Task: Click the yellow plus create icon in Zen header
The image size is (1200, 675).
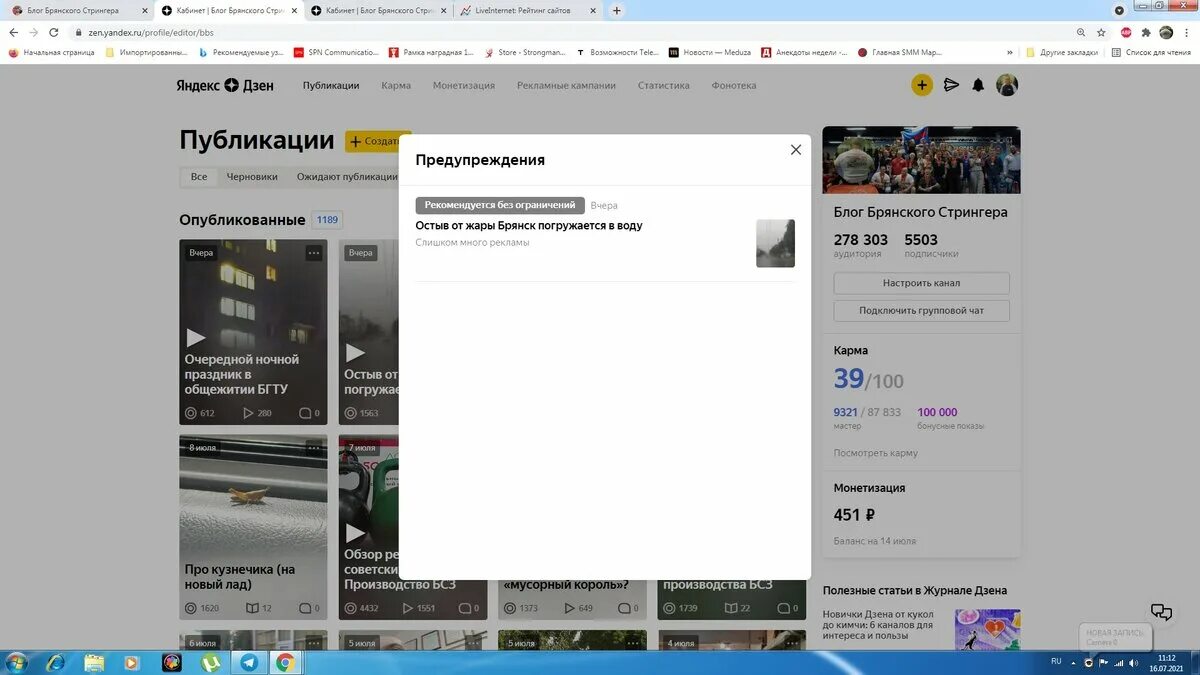Action: tap(921, 85)
